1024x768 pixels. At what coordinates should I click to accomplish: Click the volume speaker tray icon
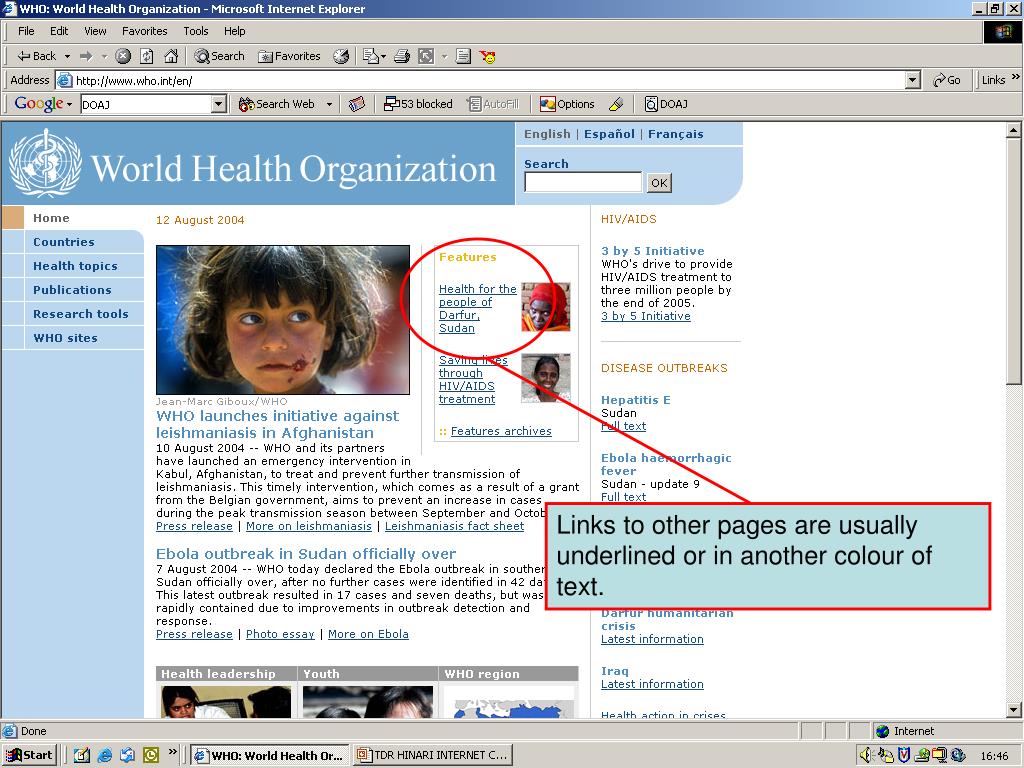867,756
